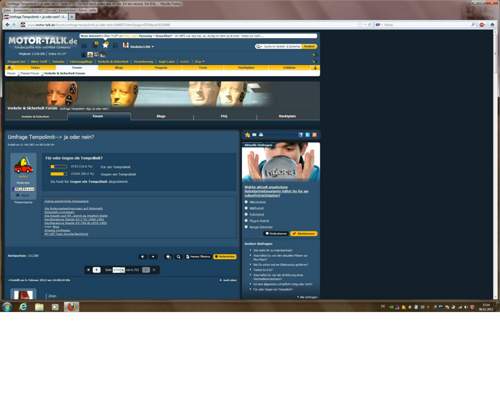The width and height of the screenshot is (500, 416).
Task: Launch Internet Explorer from the taskbar
Action: click(x=23, y=307)
